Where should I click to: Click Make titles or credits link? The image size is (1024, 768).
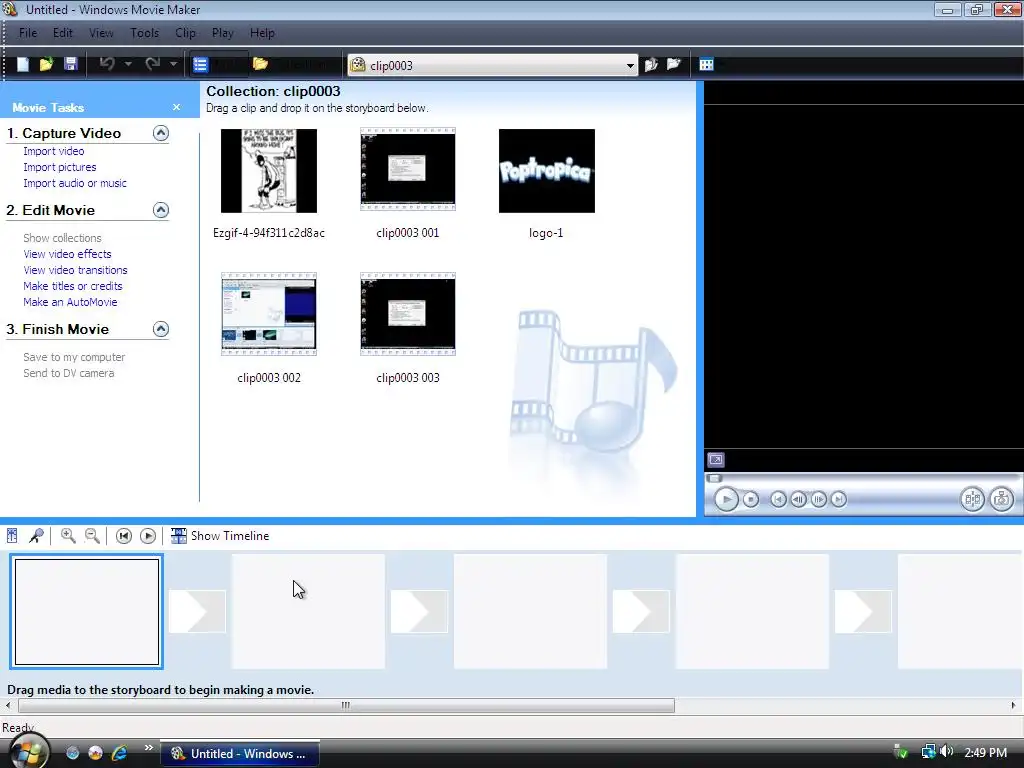coord(72,286)
